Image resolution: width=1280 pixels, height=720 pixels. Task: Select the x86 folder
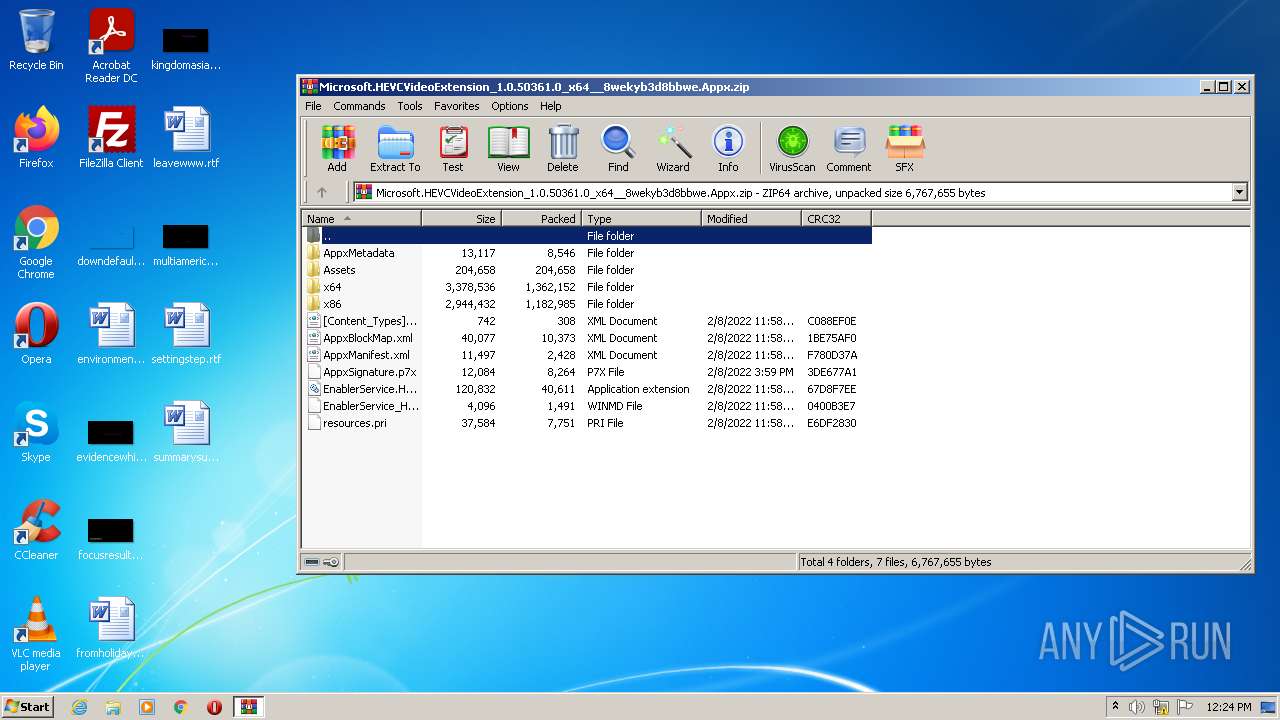[587, 304]
